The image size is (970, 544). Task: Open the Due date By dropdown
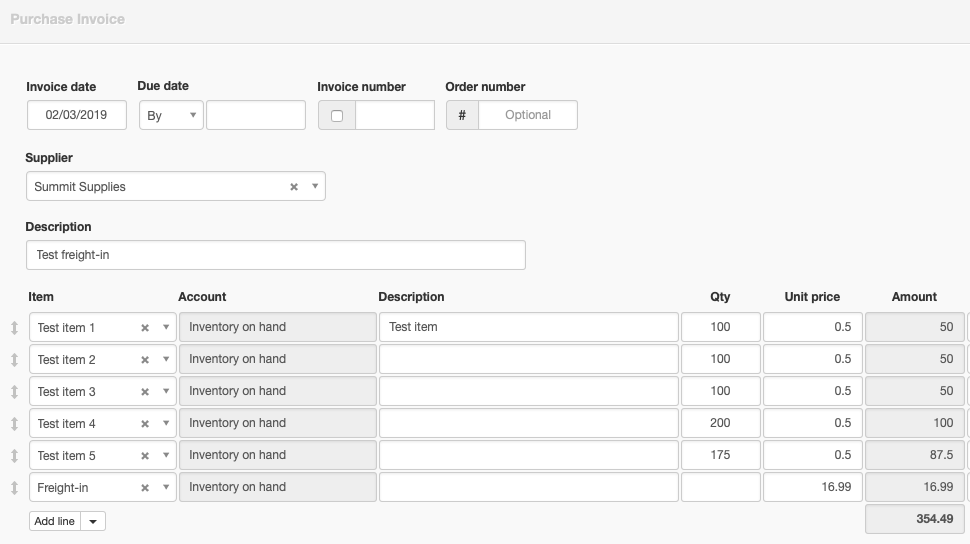[x=171, y=115]
